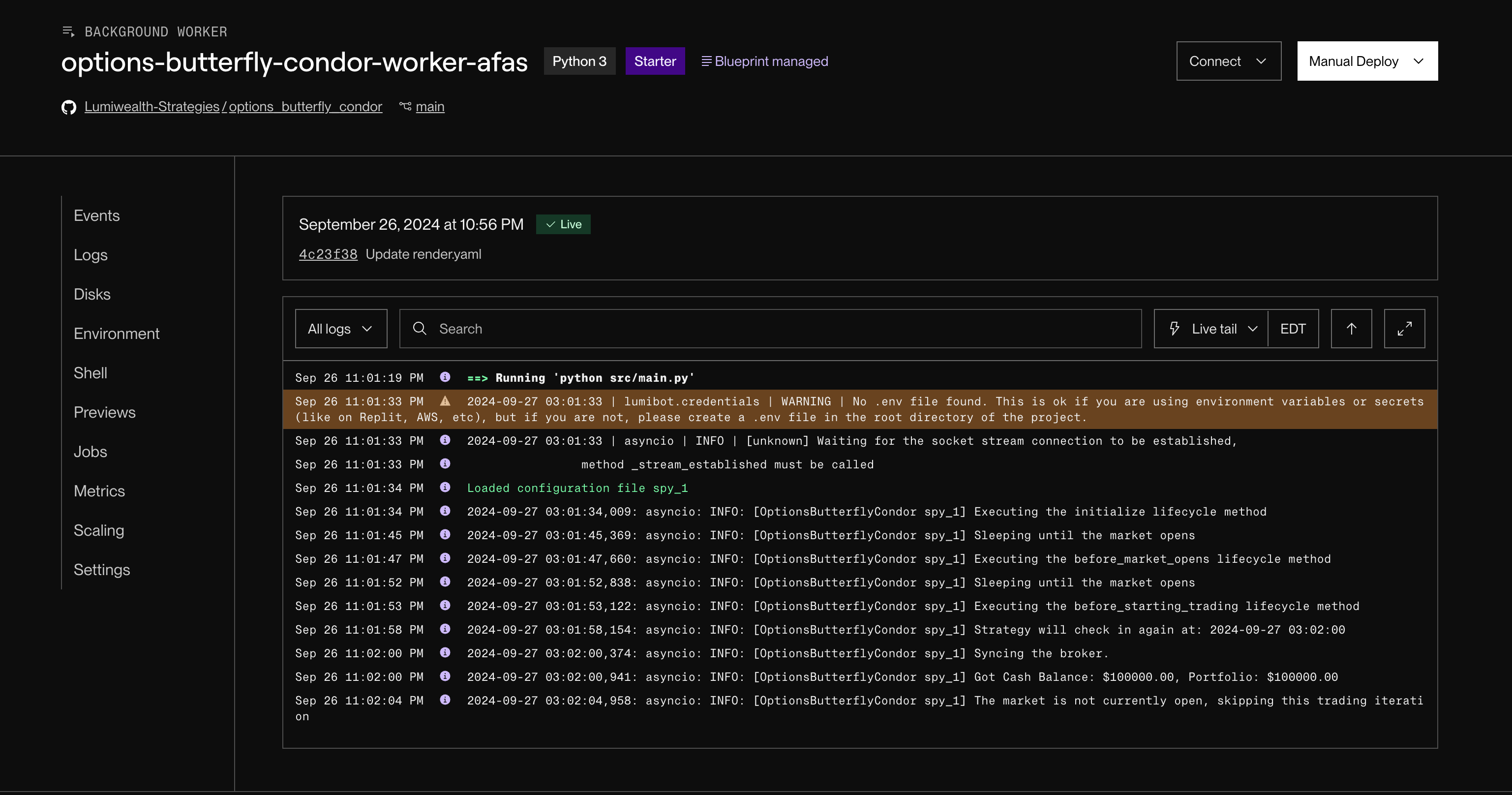Click the scroll-to-top arrow icon in logs
This screenshot has height=795, width=1512.
click(1351, 329)
